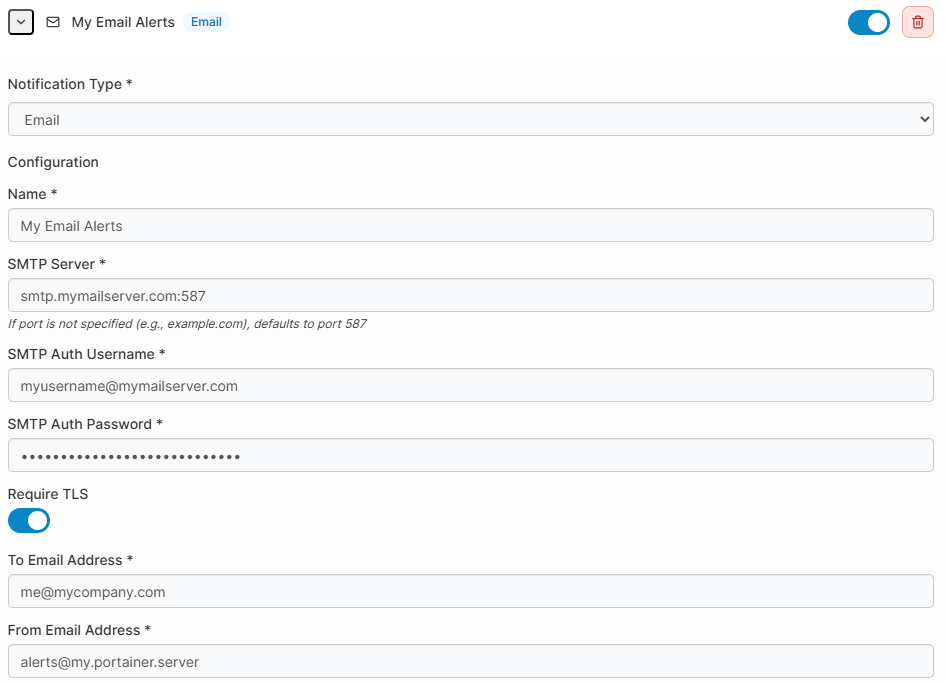The image size is (946, 682).
Task: Click the Name input field
Action: (470, 225)
